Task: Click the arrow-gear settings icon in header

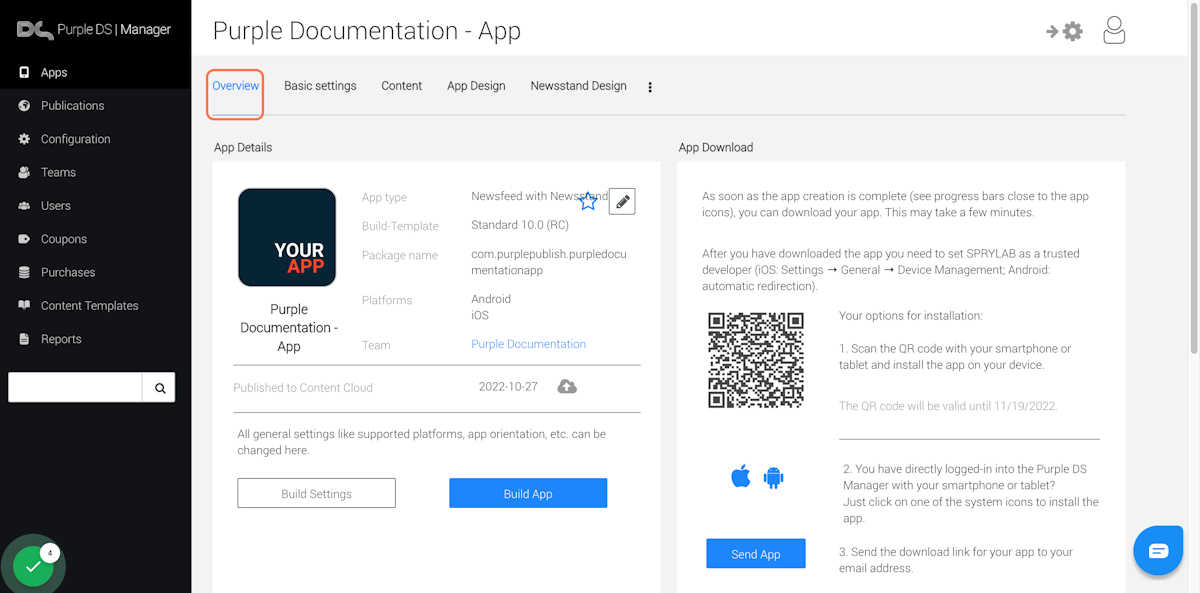Action: click(1064, 31)
